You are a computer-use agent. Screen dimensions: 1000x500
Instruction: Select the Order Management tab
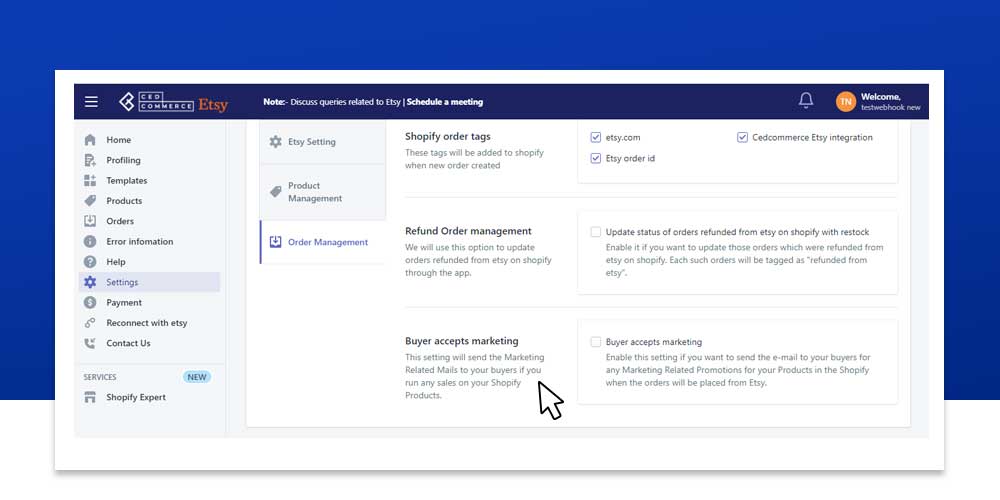coord(323,242)
